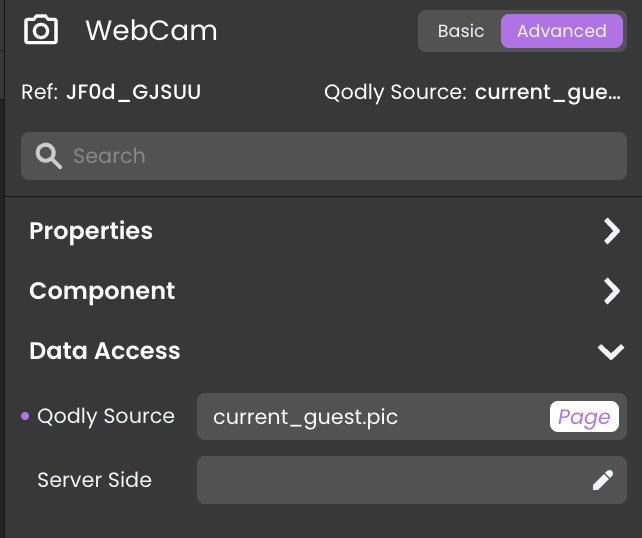Click the Data Access section heading

105,351
